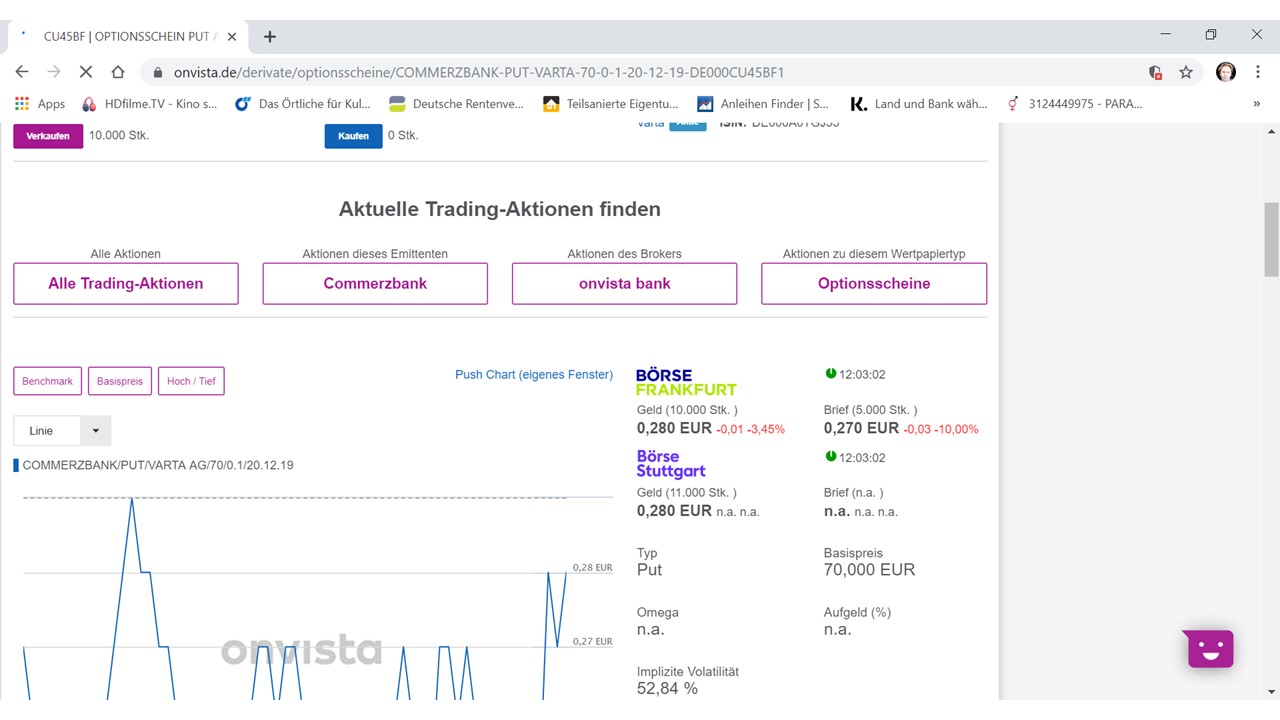
Task: Open the Chrome three-dot menu
Action: click(1257, 72)
